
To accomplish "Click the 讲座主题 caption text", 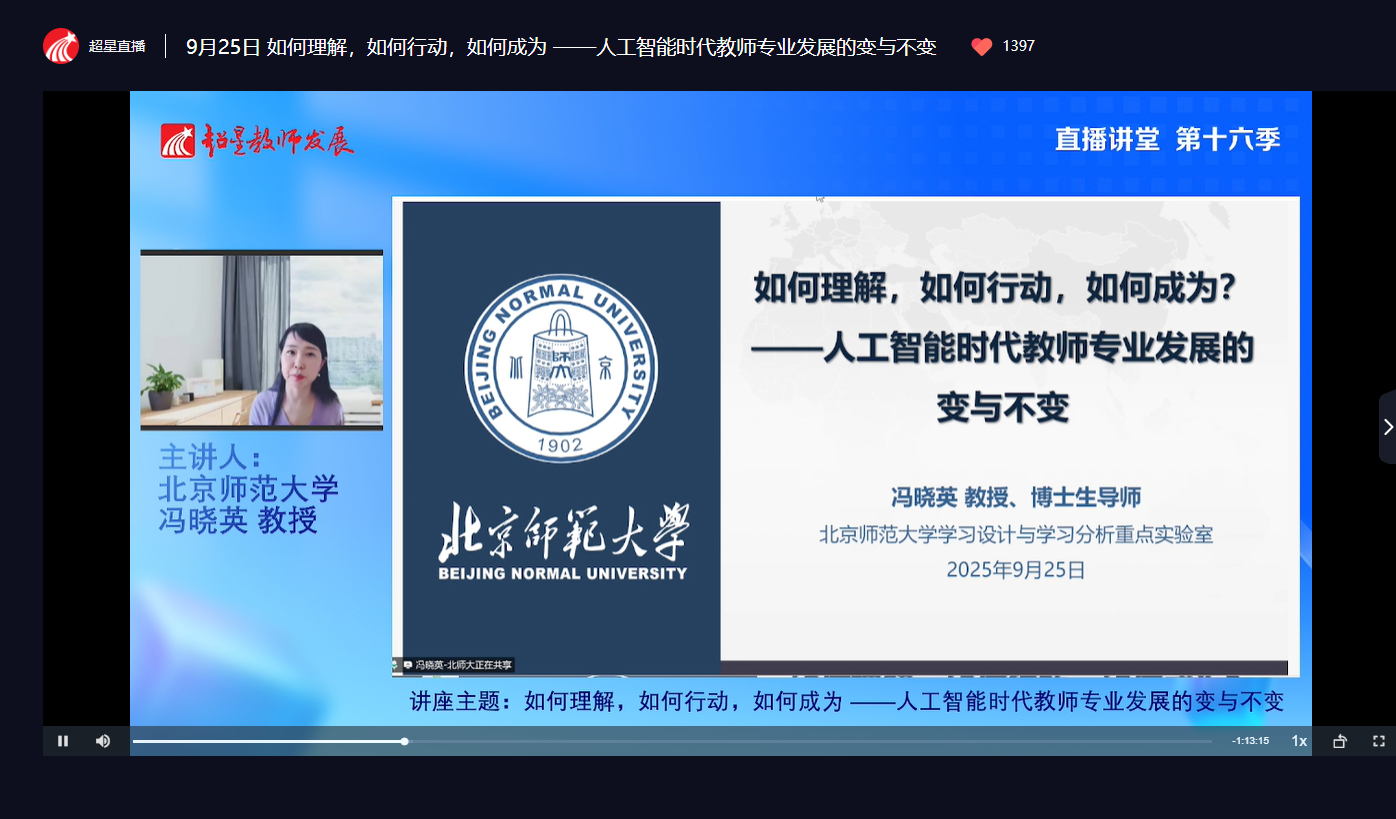I will [x=847, y=701].
